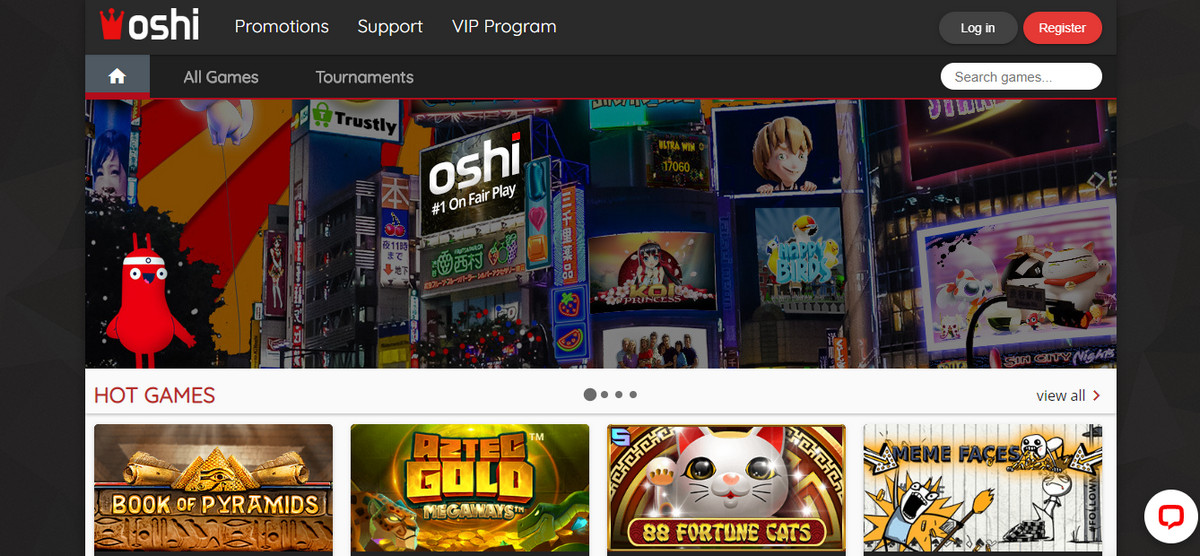Click the Oshi logo in header
Screen dimensions: 1200x556
click(x=149, y=24)
